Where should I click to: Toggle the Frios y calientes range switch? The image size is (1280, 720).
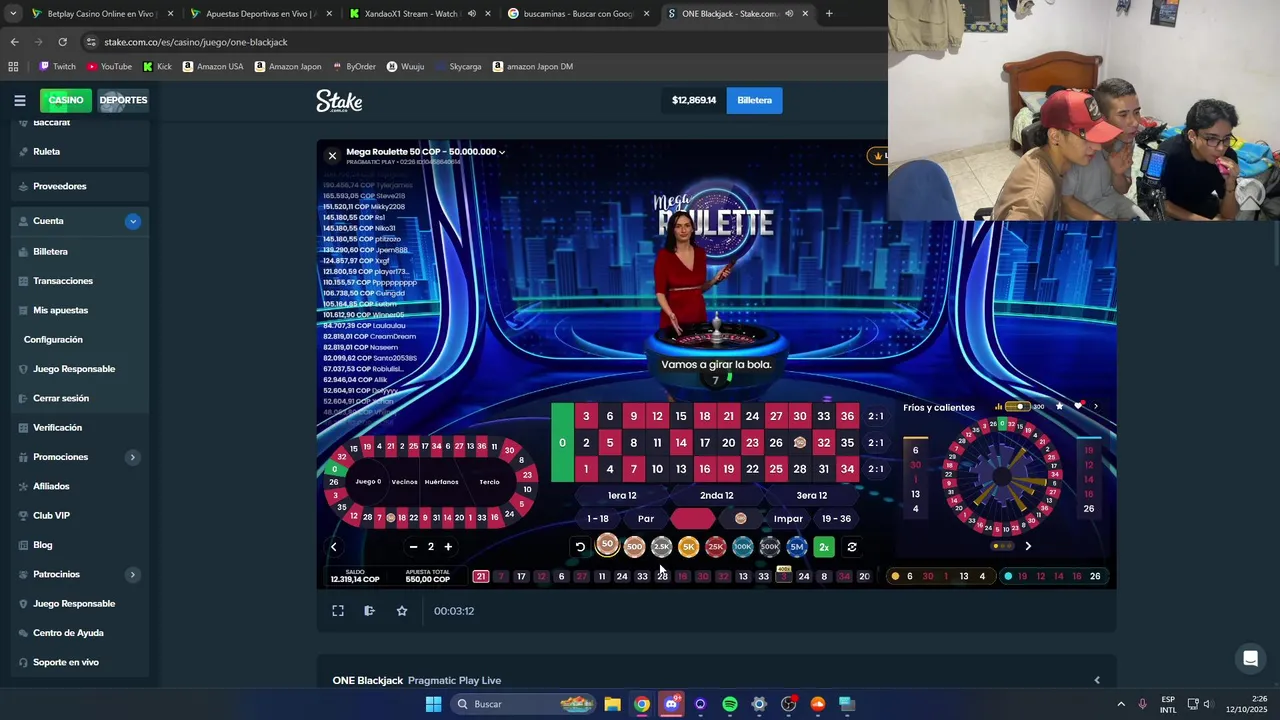[1017, 407]
